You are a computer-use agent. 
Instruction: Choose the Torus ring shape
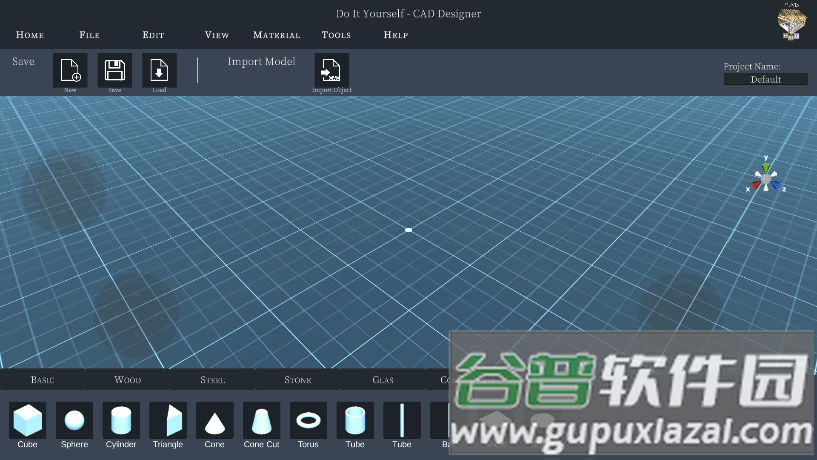[x=308, y=420]
